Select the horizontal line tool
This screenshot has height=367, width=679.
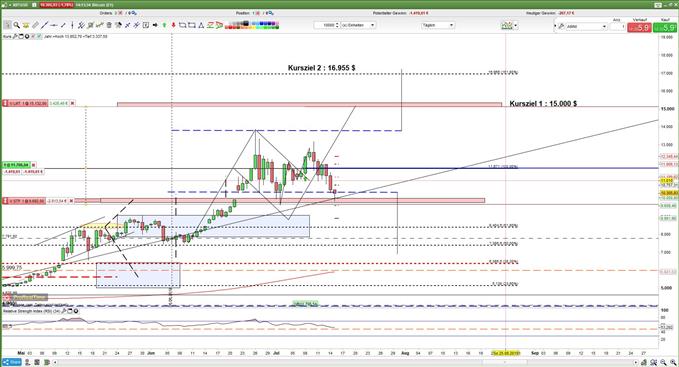point(53,25)
